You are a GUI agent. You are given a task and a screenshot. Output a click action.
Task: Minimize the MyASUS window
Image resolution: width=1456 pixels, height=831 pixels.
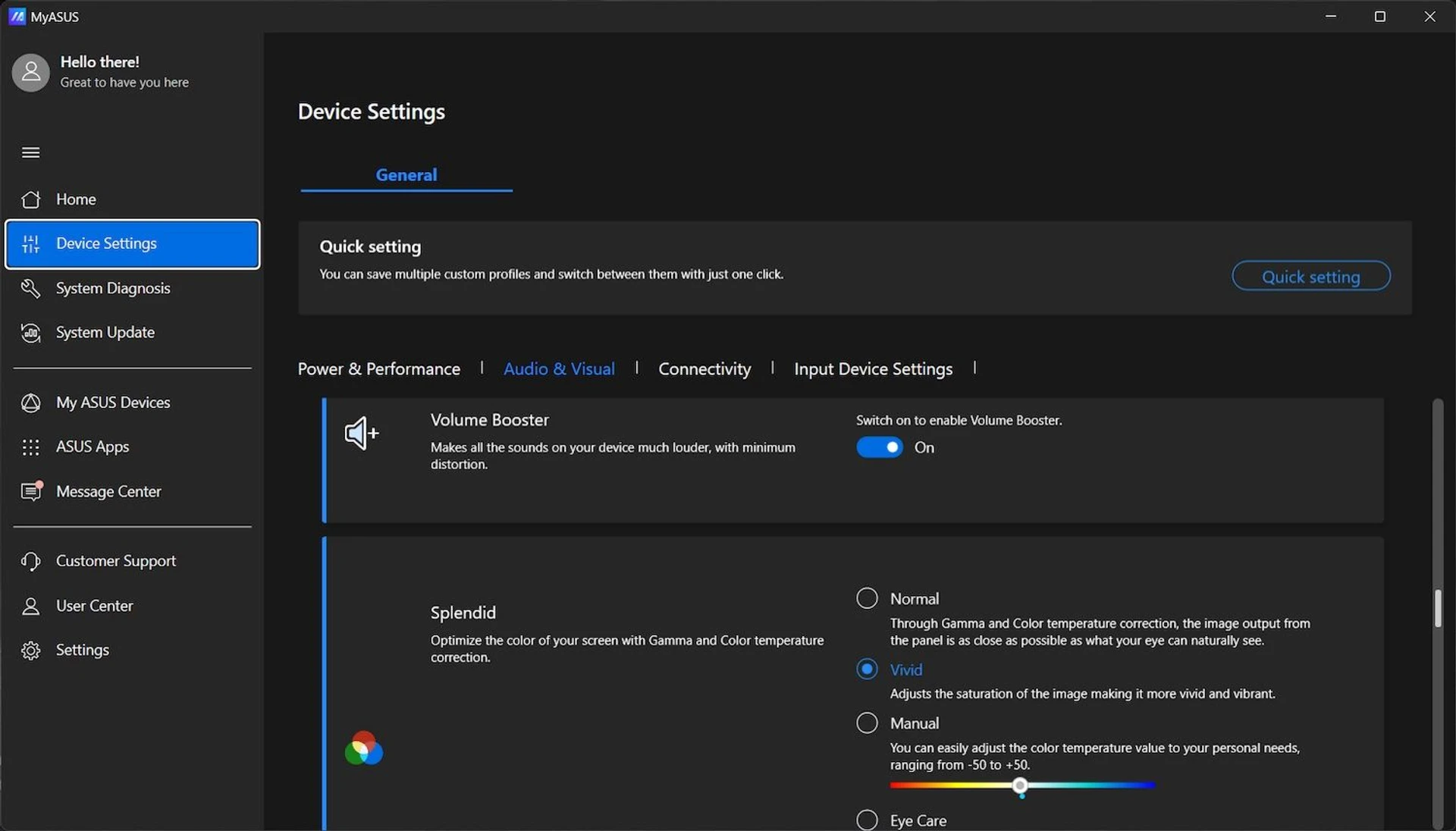click(1330, 16)
